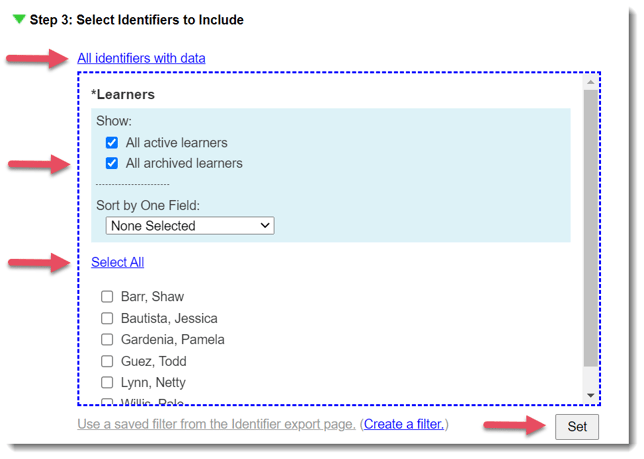Tick the Gardenia, Pamela checkbox
Viewport: 644px width, 459px height.
(x=108, y=340)
